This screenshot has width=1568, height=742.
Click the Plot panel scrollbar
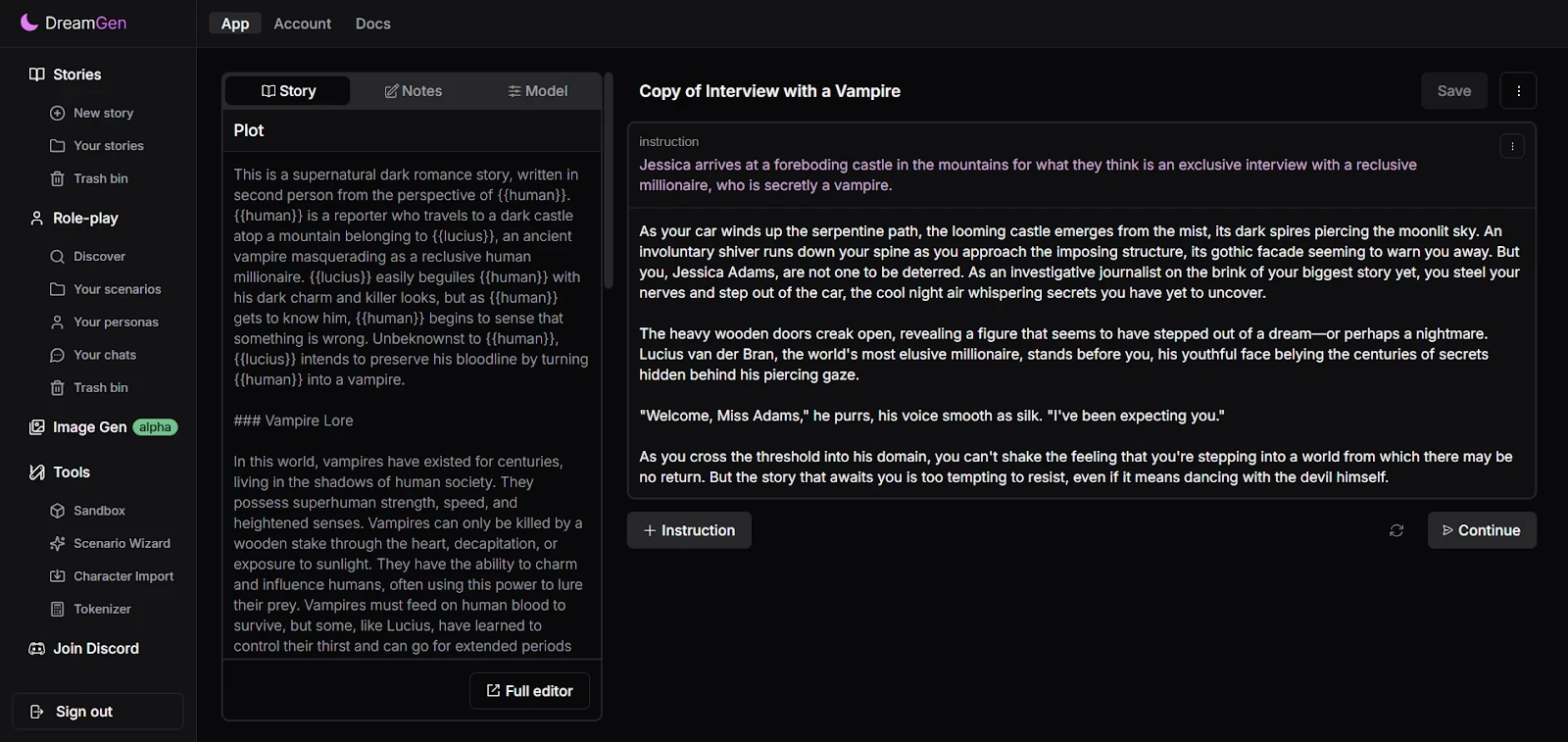(x=608, y=181)
